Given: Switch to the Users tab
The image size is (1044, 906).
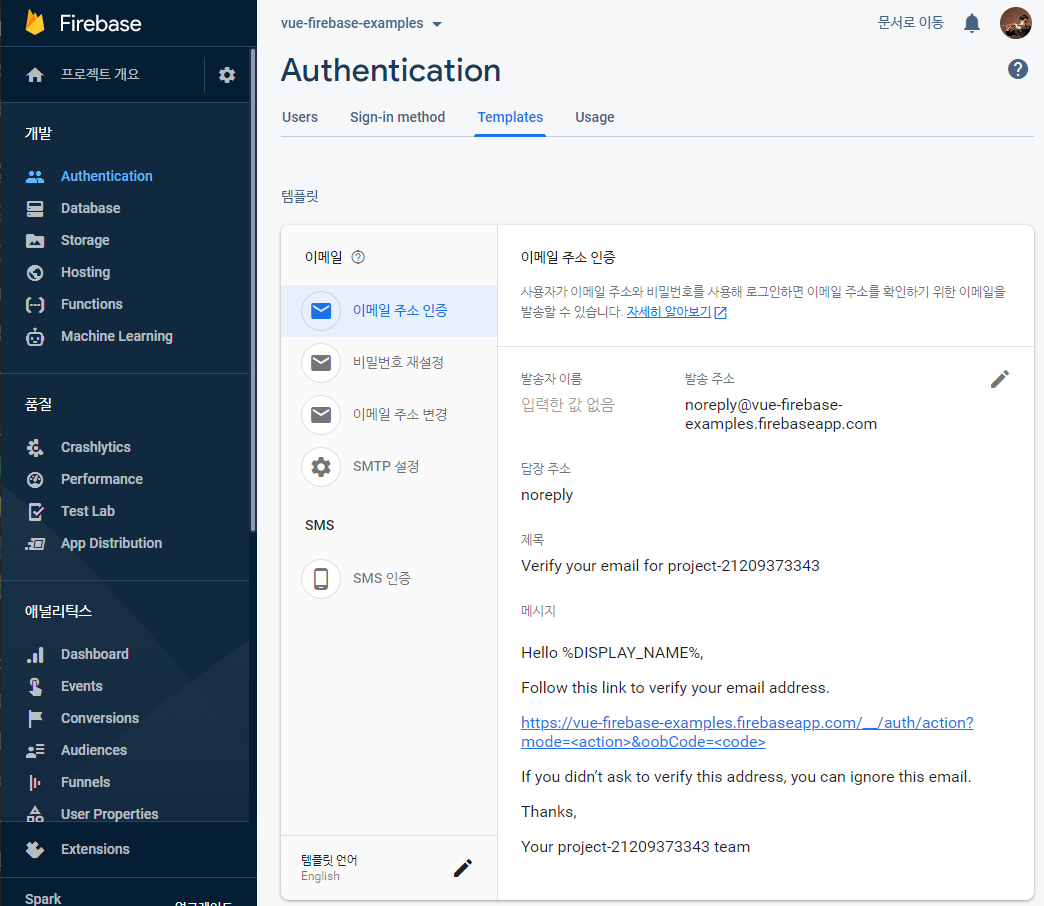Looking at the screenshot, I should (x=300, y=117).
